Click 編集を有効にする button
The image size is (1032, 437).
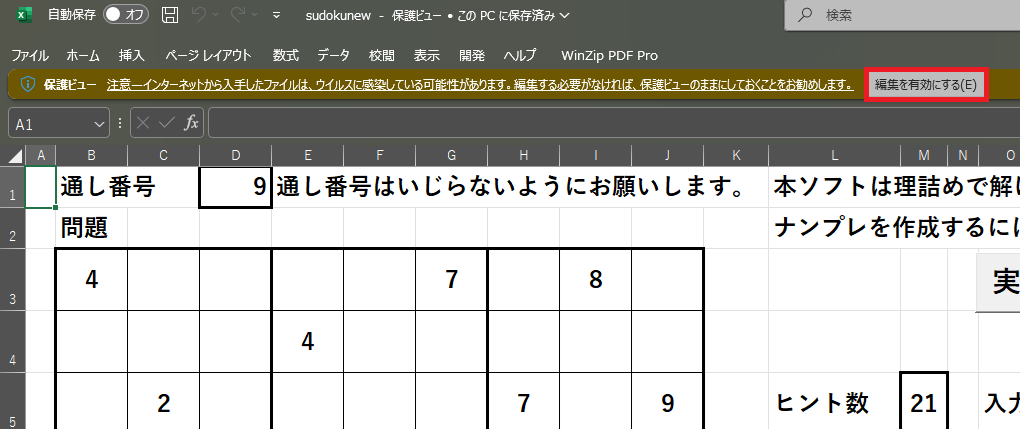[925, 85]
